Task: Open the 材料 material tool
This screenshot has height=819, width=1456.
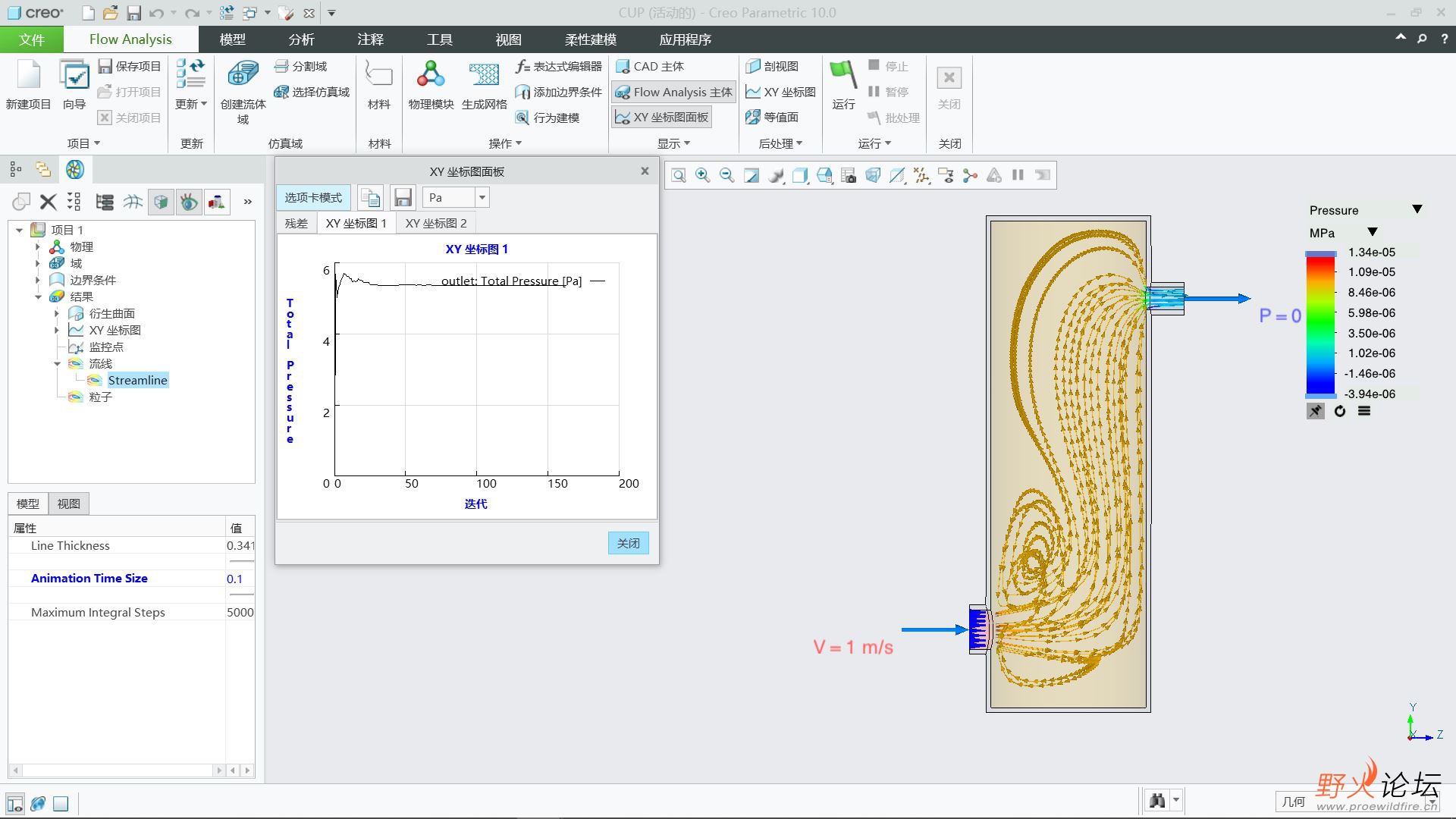Action: pos(378,84)
